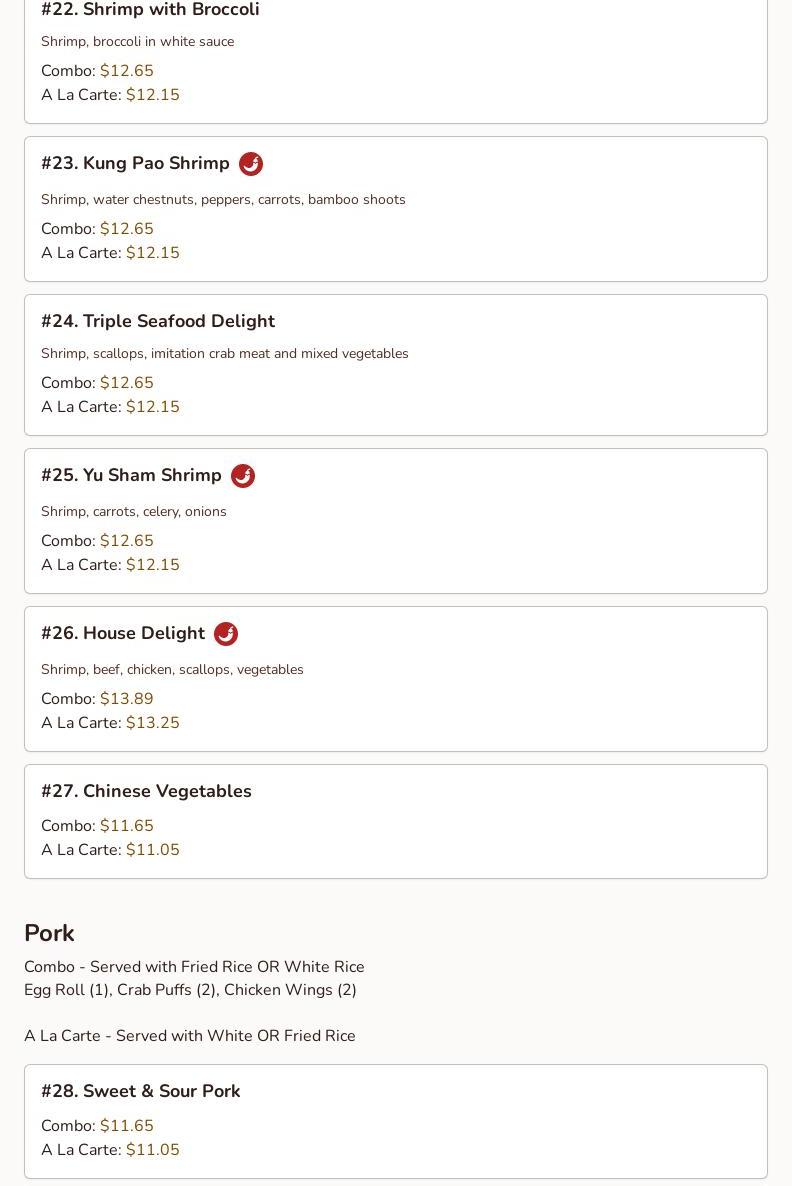This screenshot has width=792, height=1186.
Task: Click the spicy chili icon beside House Delight
Action: click(x=225, y=634)
